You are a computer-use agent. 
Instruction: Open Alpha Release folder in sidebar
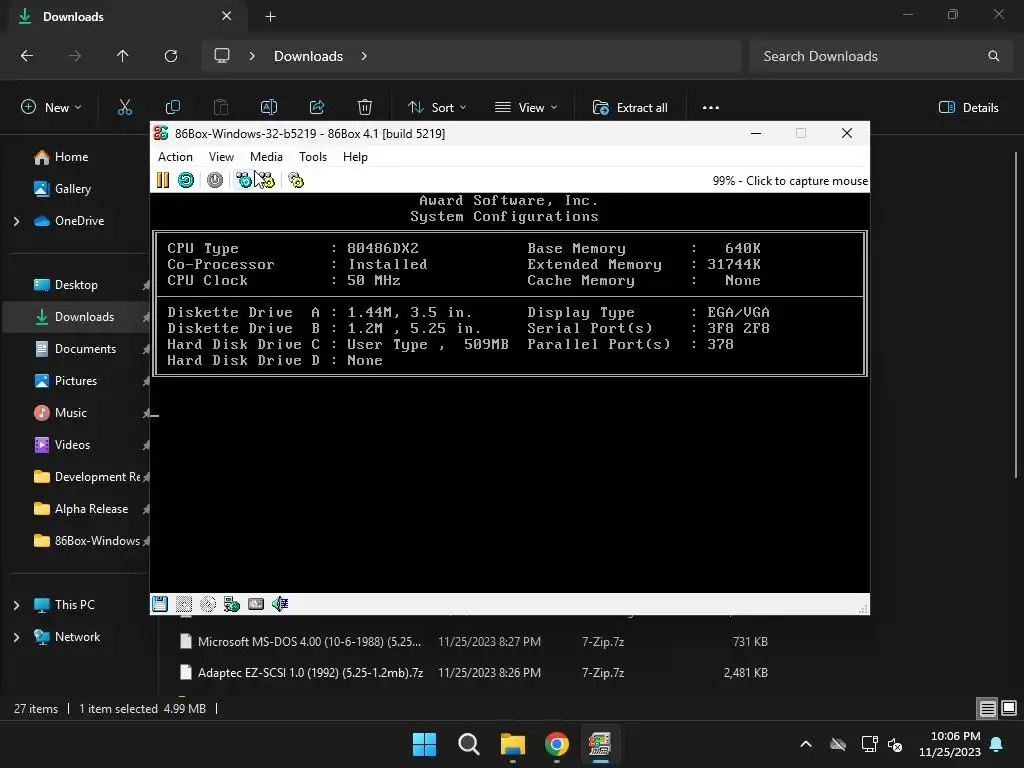[x=91, y=509]
